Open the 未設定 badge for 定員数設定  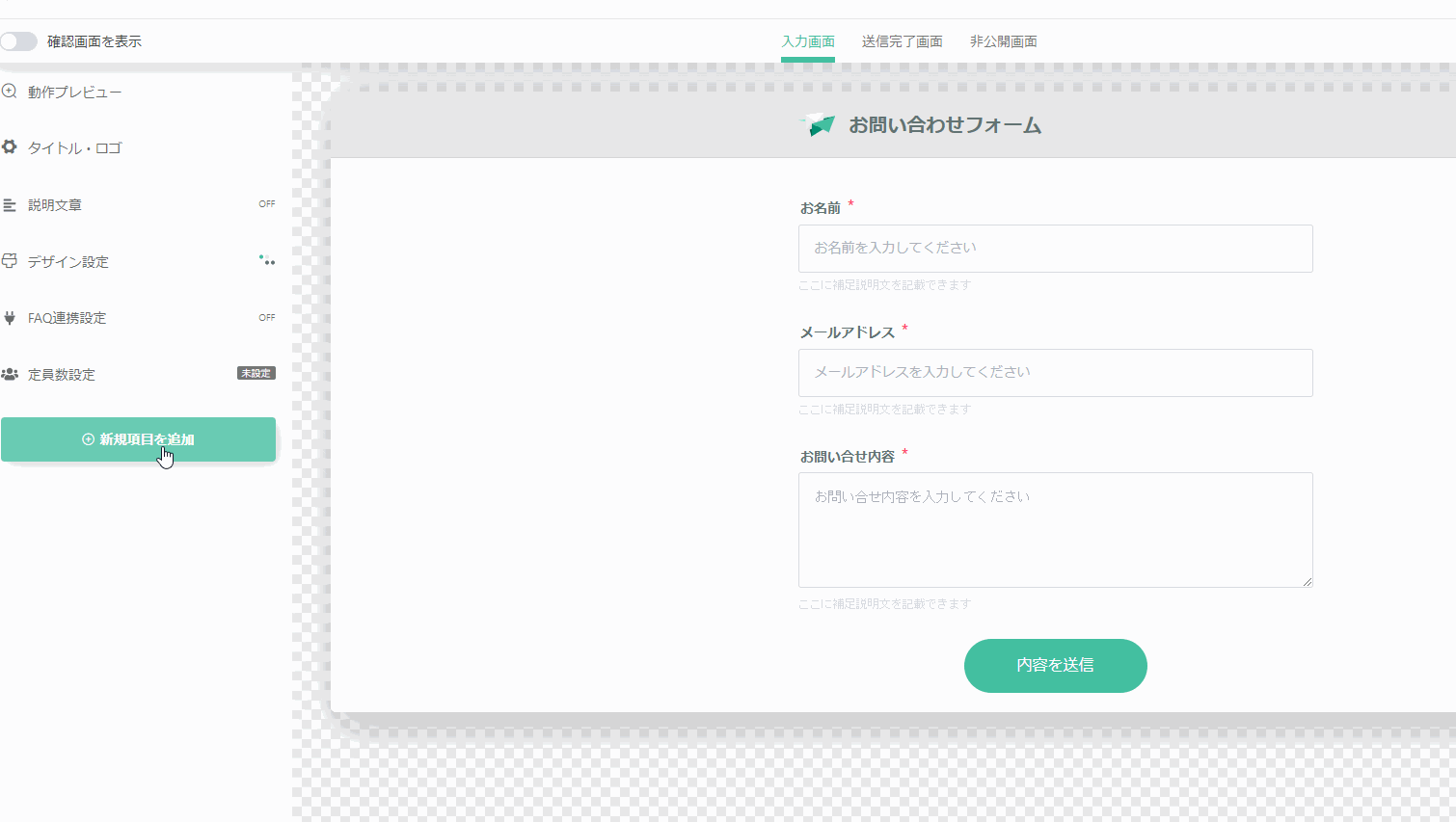pyautogui.click(x=256, y=373)
